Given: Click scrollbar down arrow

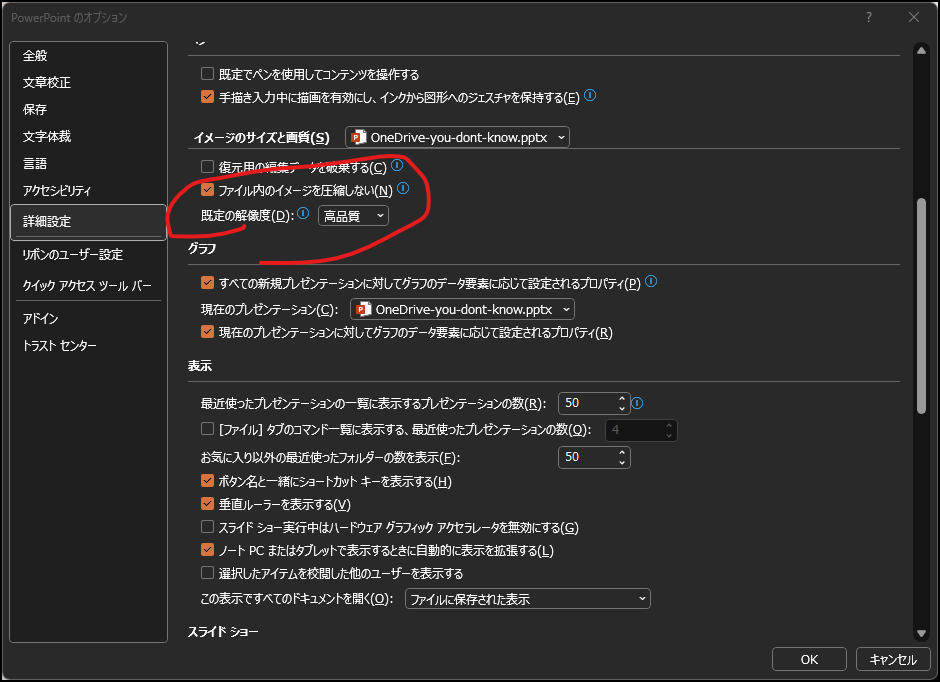Looking at the screenshot, I should (921, 633).
